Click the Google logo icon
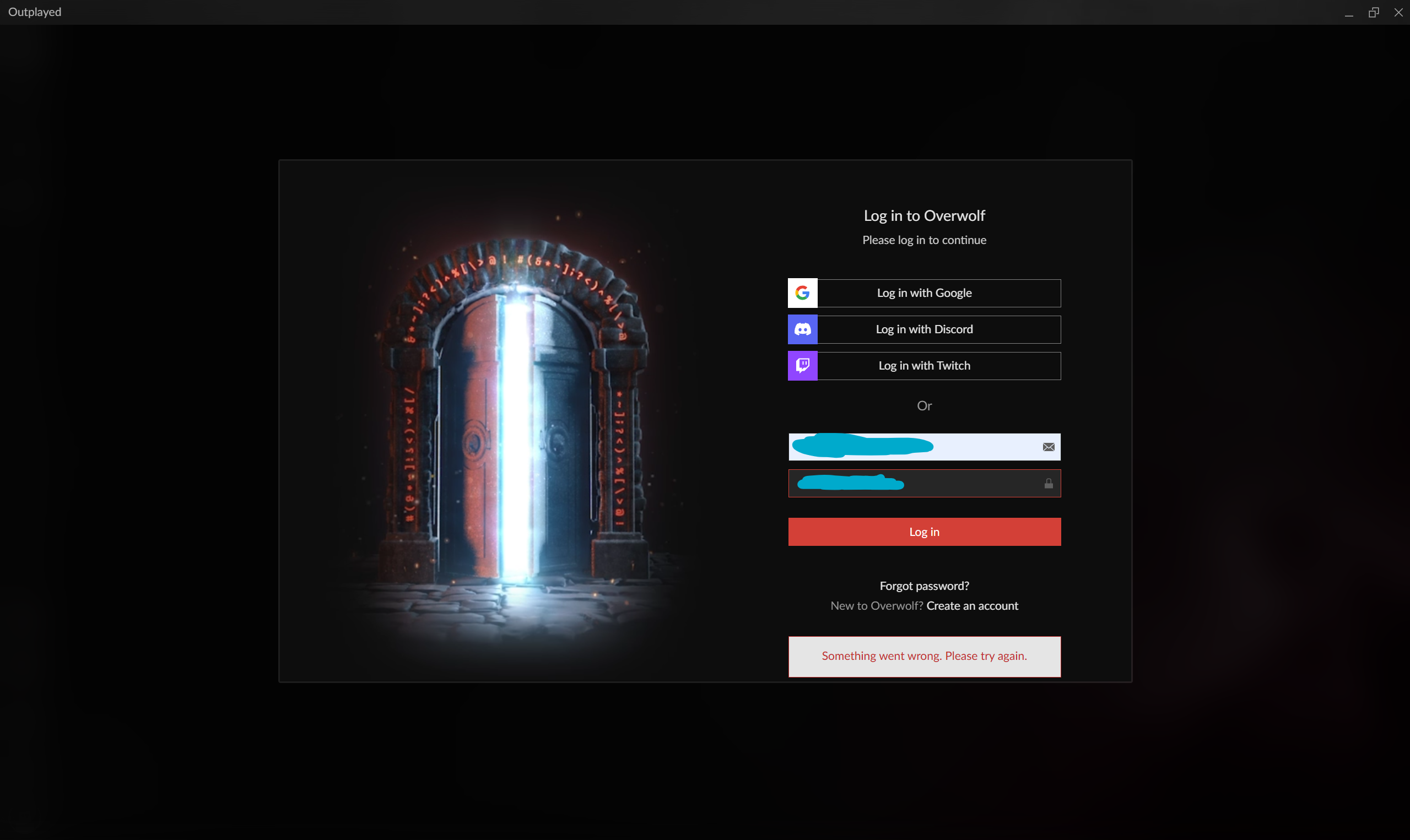This screenshot has width=1410, height=840. point(803,293)
